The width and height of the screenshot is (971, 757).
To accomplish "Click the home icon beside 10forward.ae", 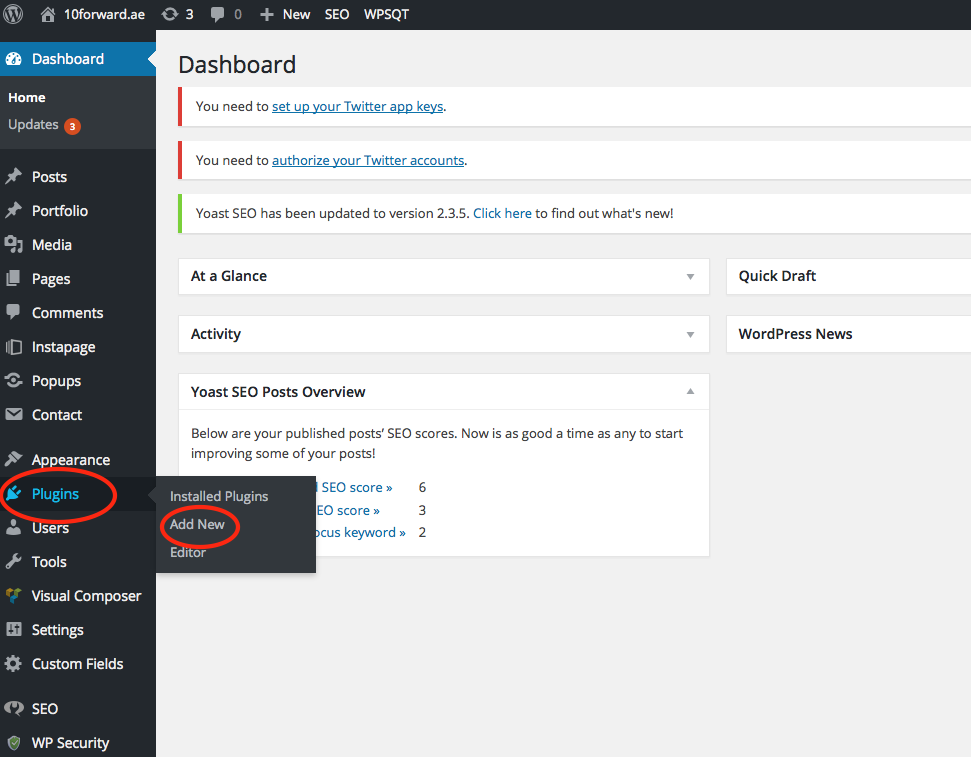I will [x=48, y=14].
